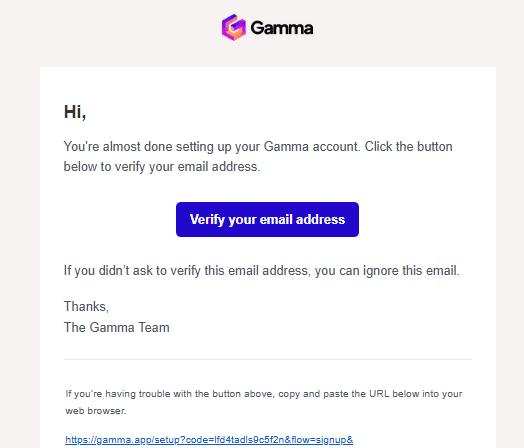Click the Gamma wordmark in the header

pyautogui.click(x=282, y=28)
